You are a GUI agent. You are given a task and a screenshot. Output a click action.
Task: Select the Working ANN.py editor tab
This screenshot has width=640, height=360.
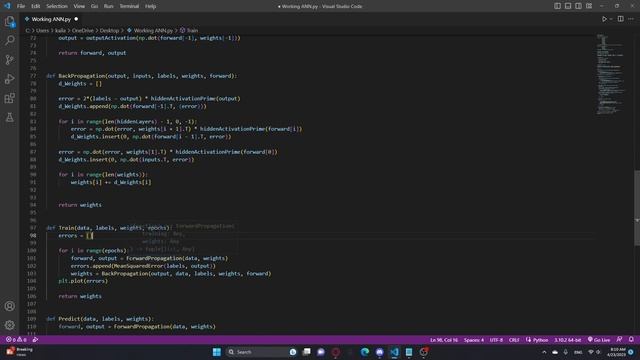51,19
